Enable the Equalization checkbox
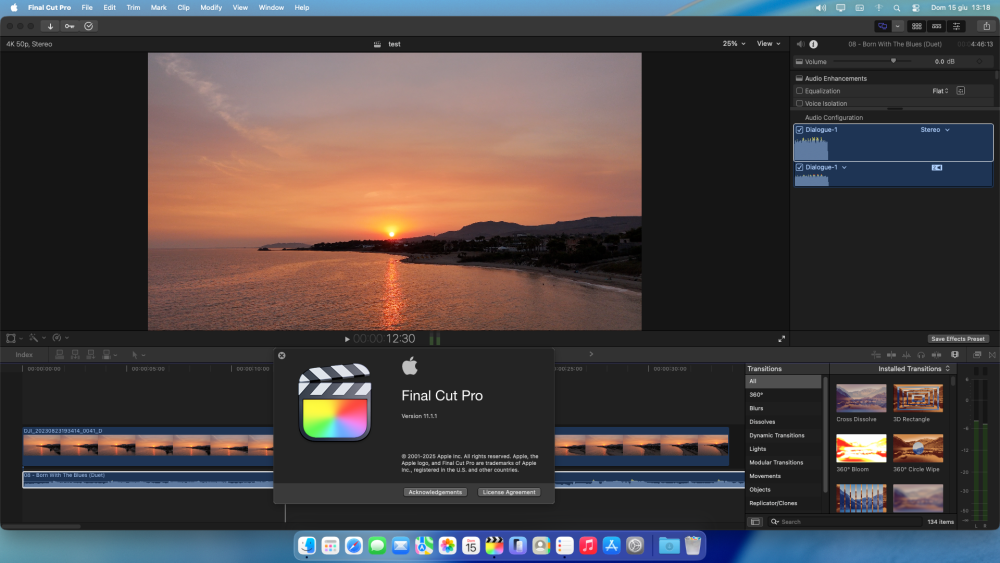 tap(799, 91)
